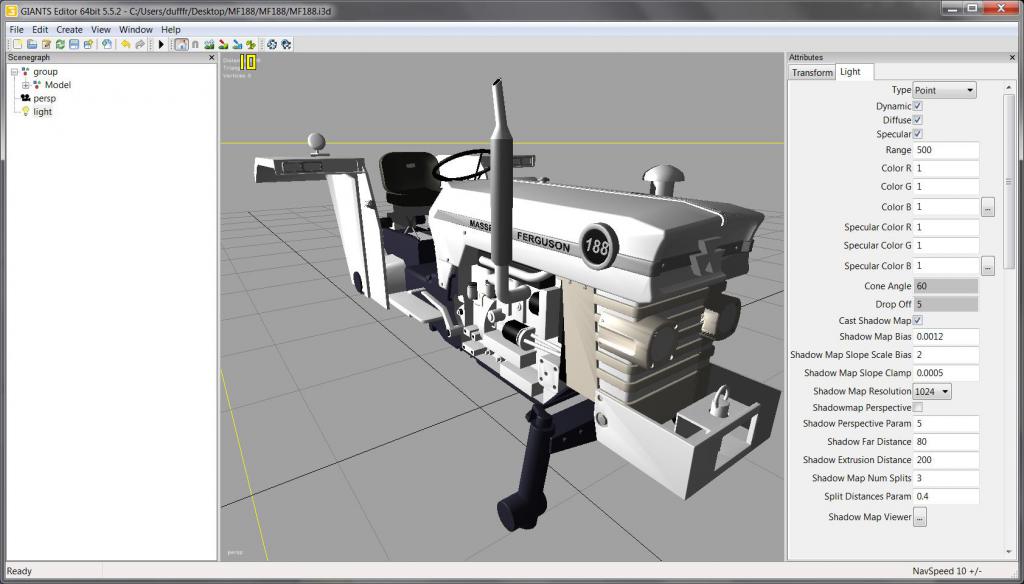1024x584 pixels.
Task: Click the Export toolbar icon
Action: coord(88,44)
